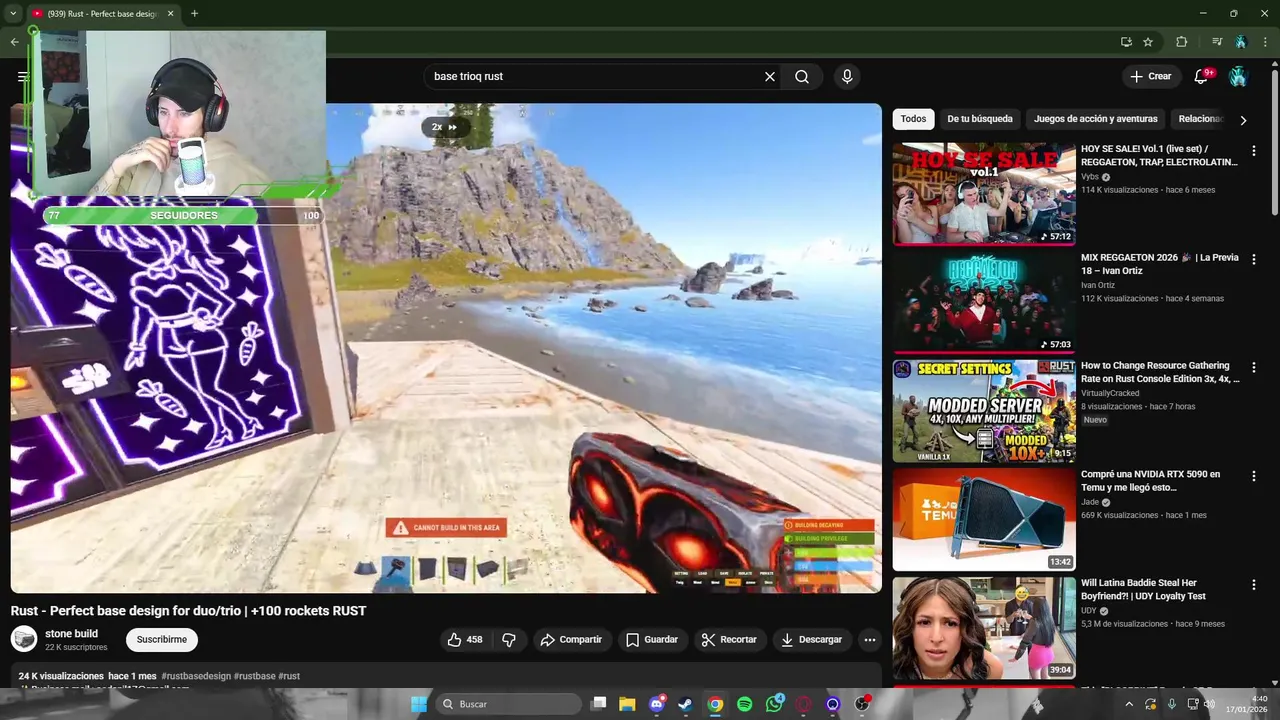Click the Guardar button
Image resolution: width=1280 pixels, height=720 pixels.
pos(652,640)
